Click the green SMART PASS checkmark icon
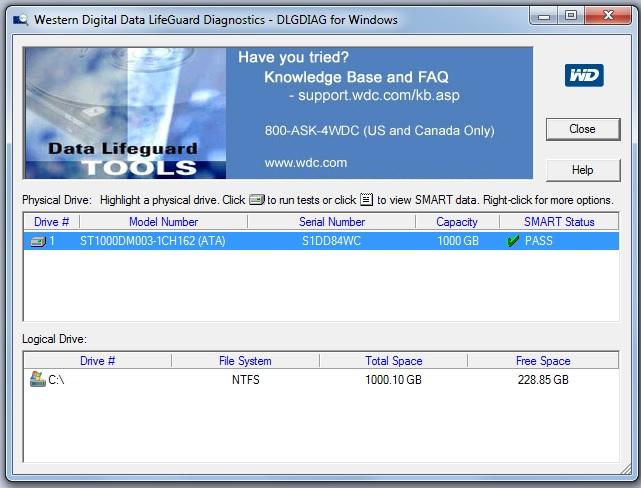Image resolution: width=641 pixels, height=488 pixels. click(x=513, y=241)
